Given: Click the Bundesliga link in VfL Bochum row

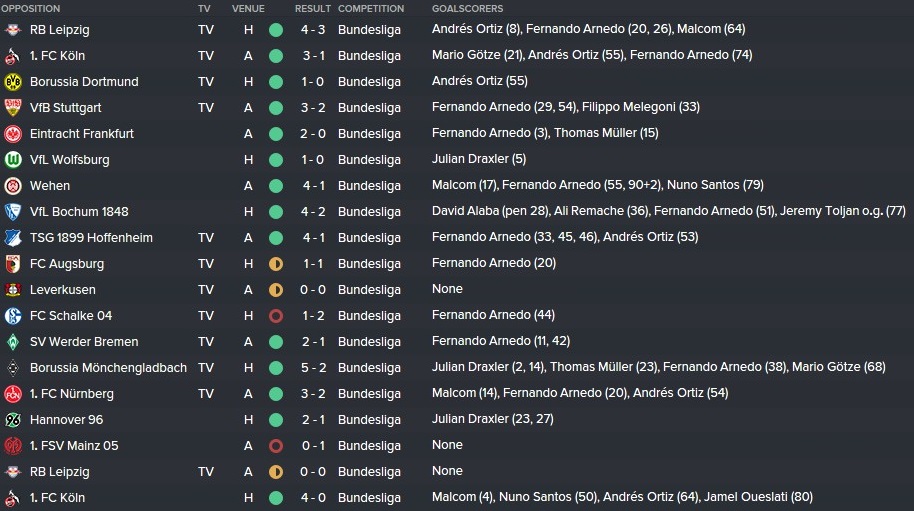Looking at the screenshot, I should [x=369, y=212].
